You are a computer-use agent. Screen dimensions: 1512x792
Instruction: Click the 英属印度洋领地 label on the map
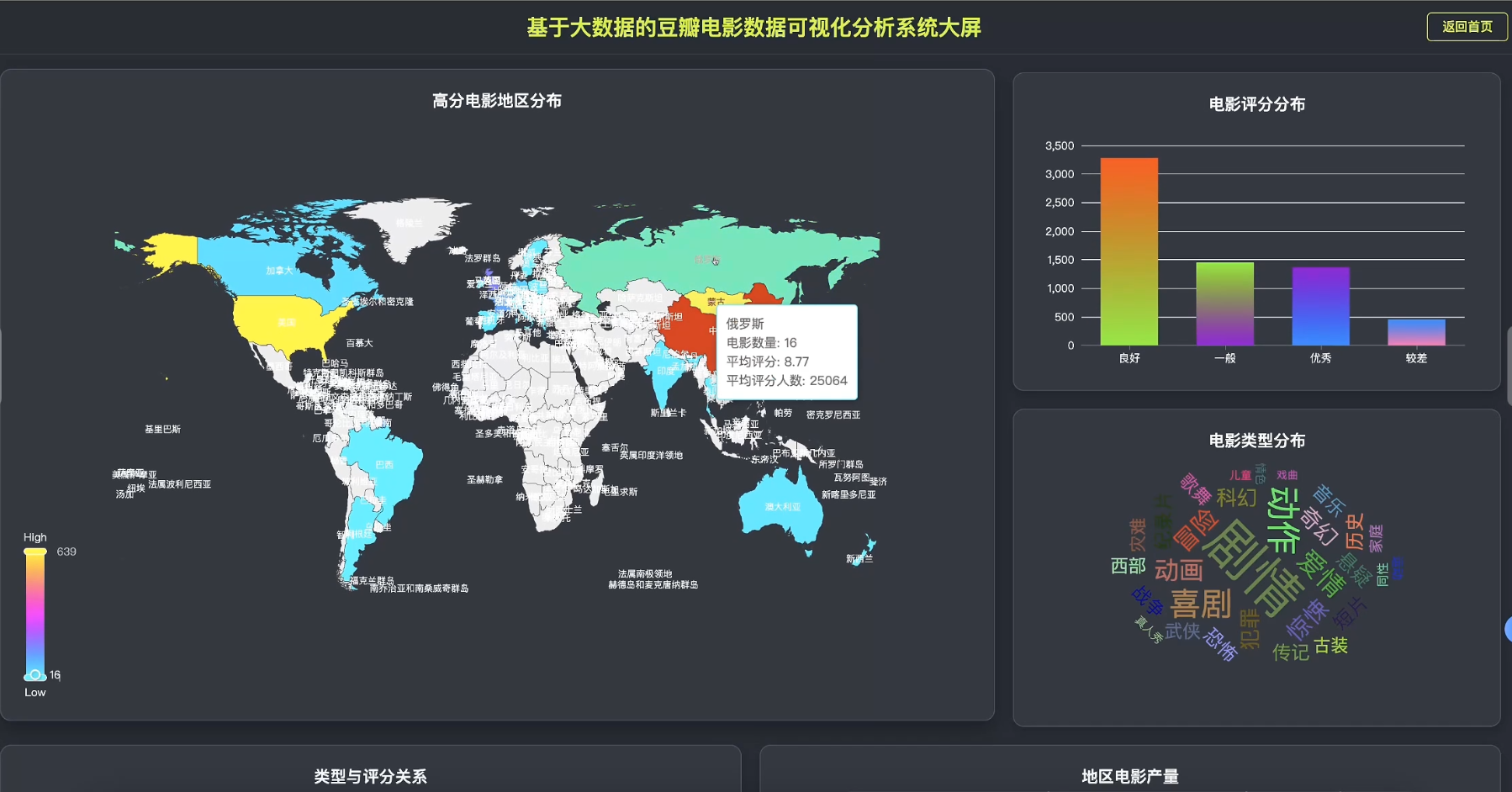(x=652, y=455)
